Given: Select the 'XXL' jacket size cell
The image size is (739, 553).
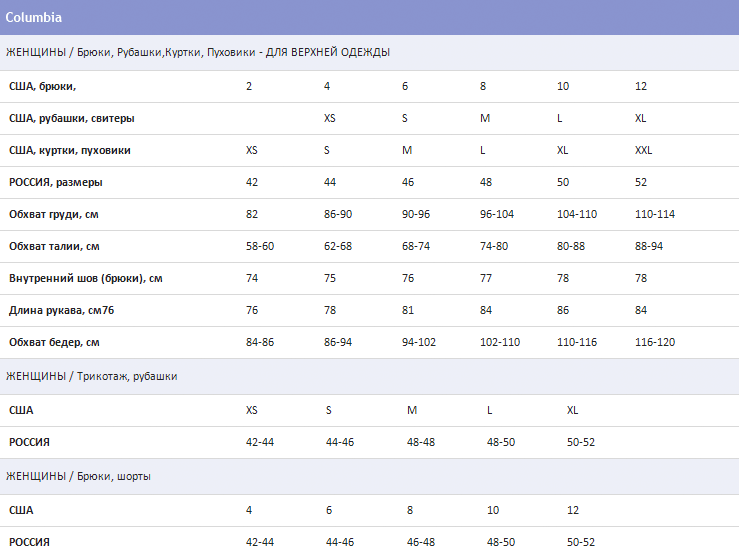Looking at the screenshot, I should (643, 150).
